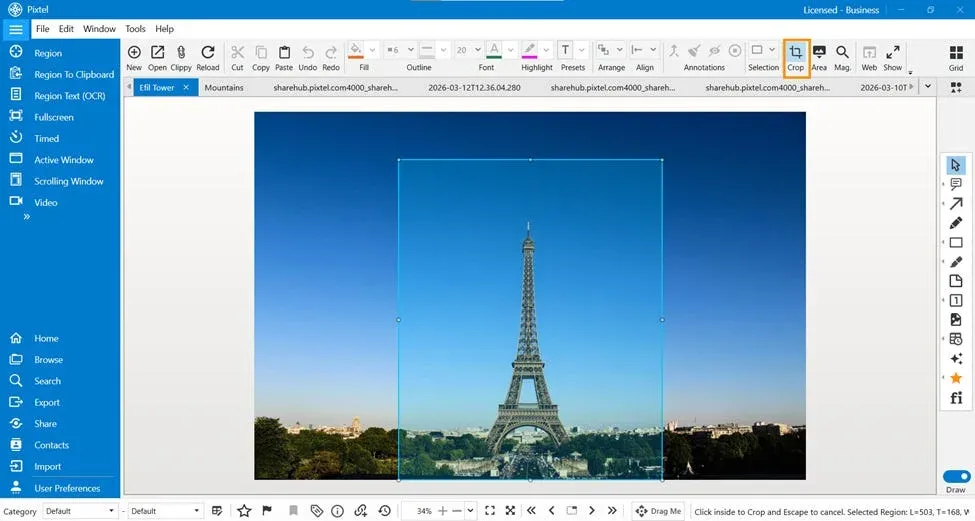Undo the last action
The width and height of the screenshot is (975, 521).
[x=308, y=58]
